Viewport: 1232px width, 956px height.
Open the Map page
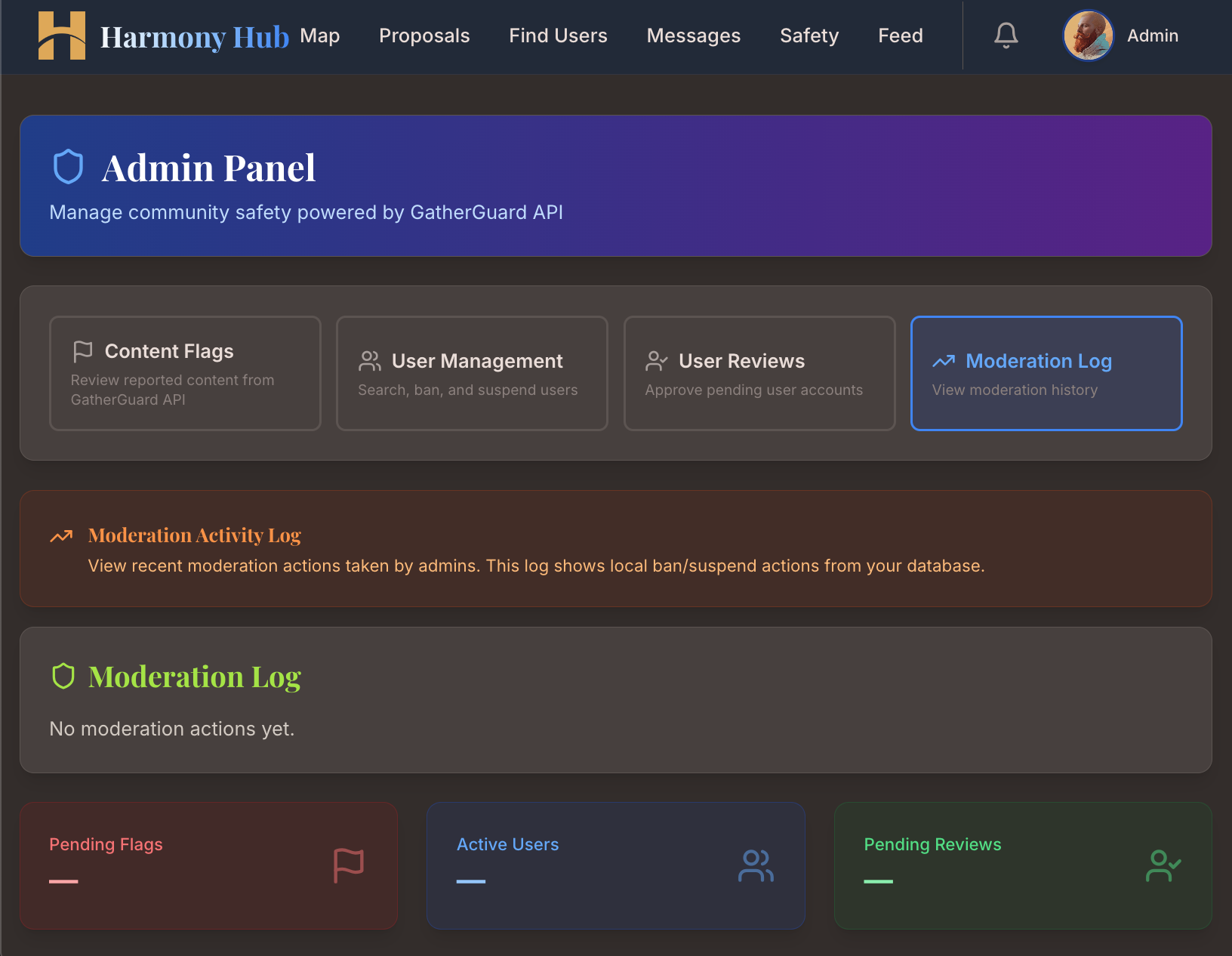(320, 35)
